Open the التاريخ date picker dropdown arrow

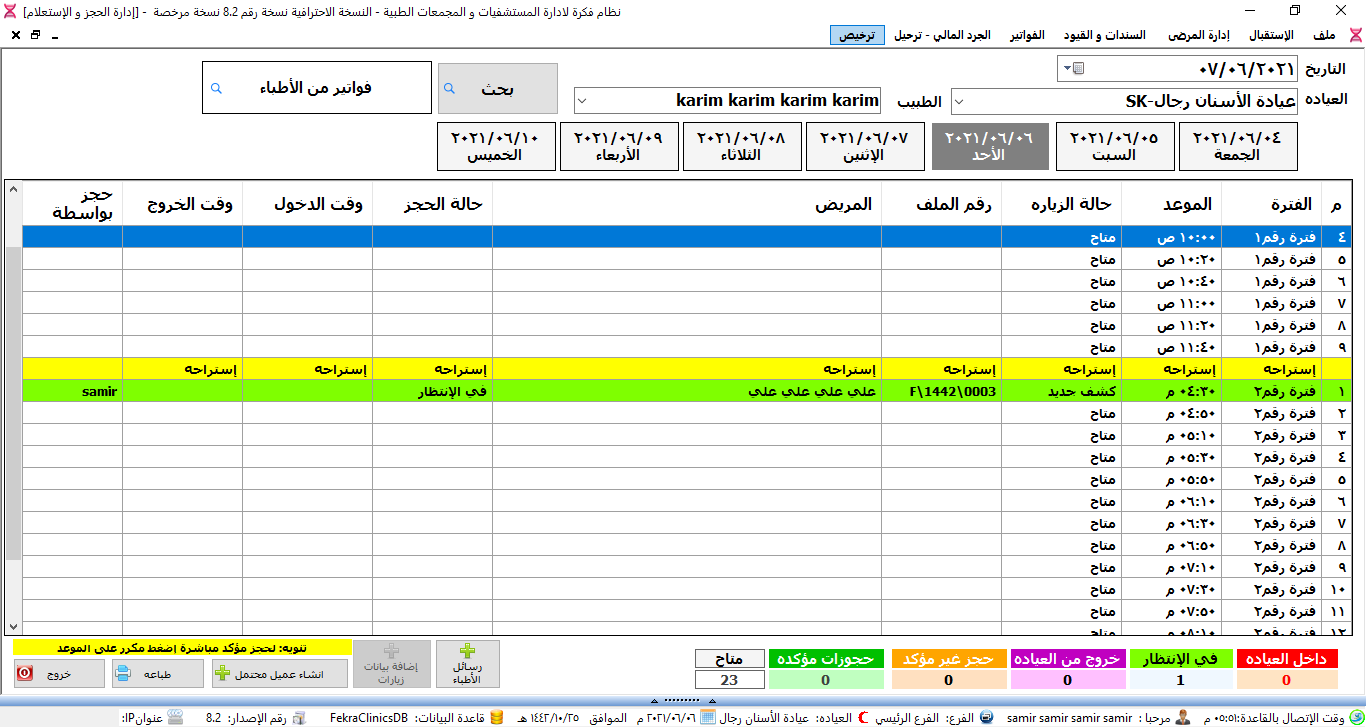pos(1066,69)
